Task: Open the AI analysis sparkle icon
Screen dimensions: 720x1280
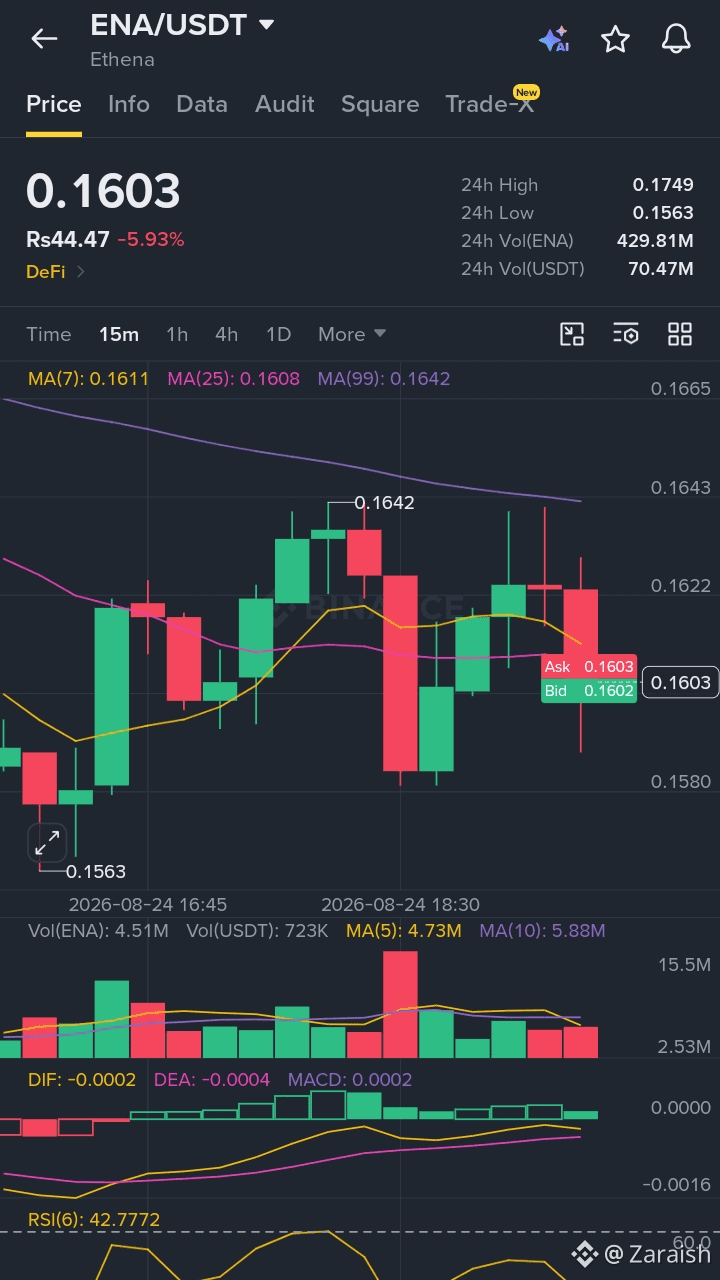Action: [x=554, y=39]
